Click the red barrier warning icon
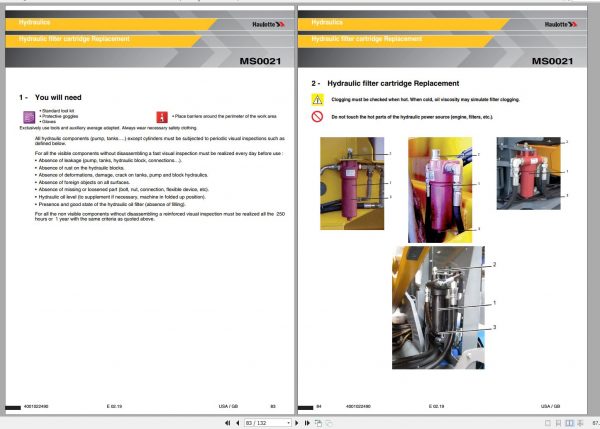The height and width of the screenshot is (429, 600). coord(162,117)
